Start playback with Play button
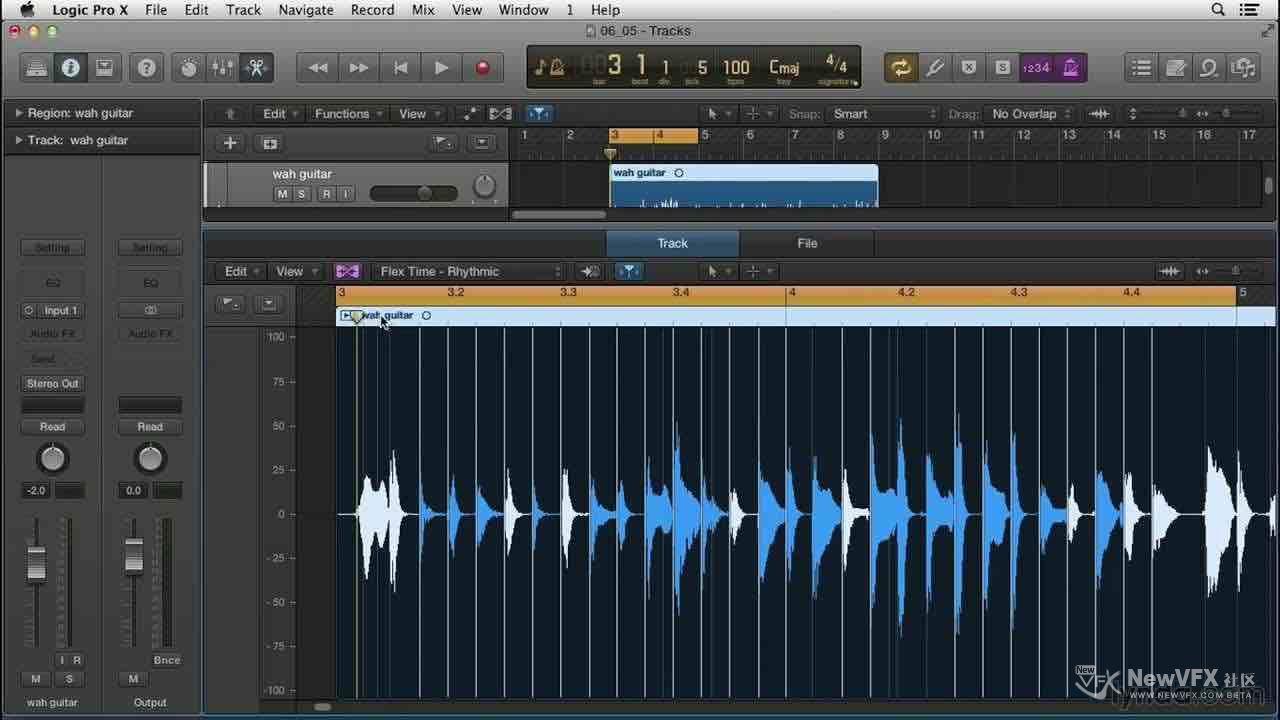Viewport: 1280px width, 720px height. click(x=441, y=68)
